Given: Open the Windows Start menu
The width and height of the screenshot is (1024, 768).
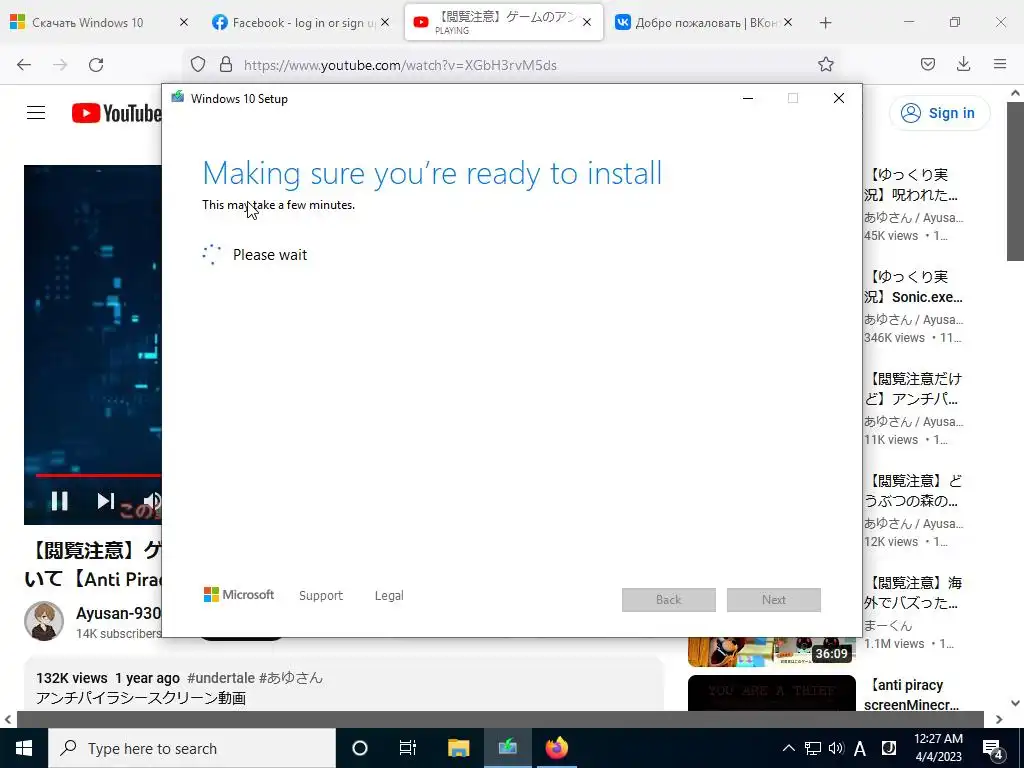Looking at the screenshot, I should (x=24, y=748).
